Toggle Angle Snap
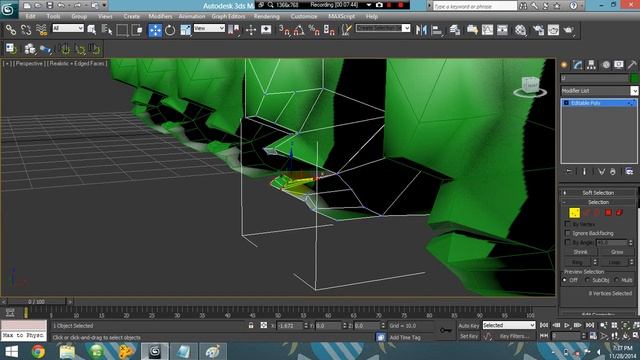Viewport: 640px width, 360px height. [x=299, y=30]
